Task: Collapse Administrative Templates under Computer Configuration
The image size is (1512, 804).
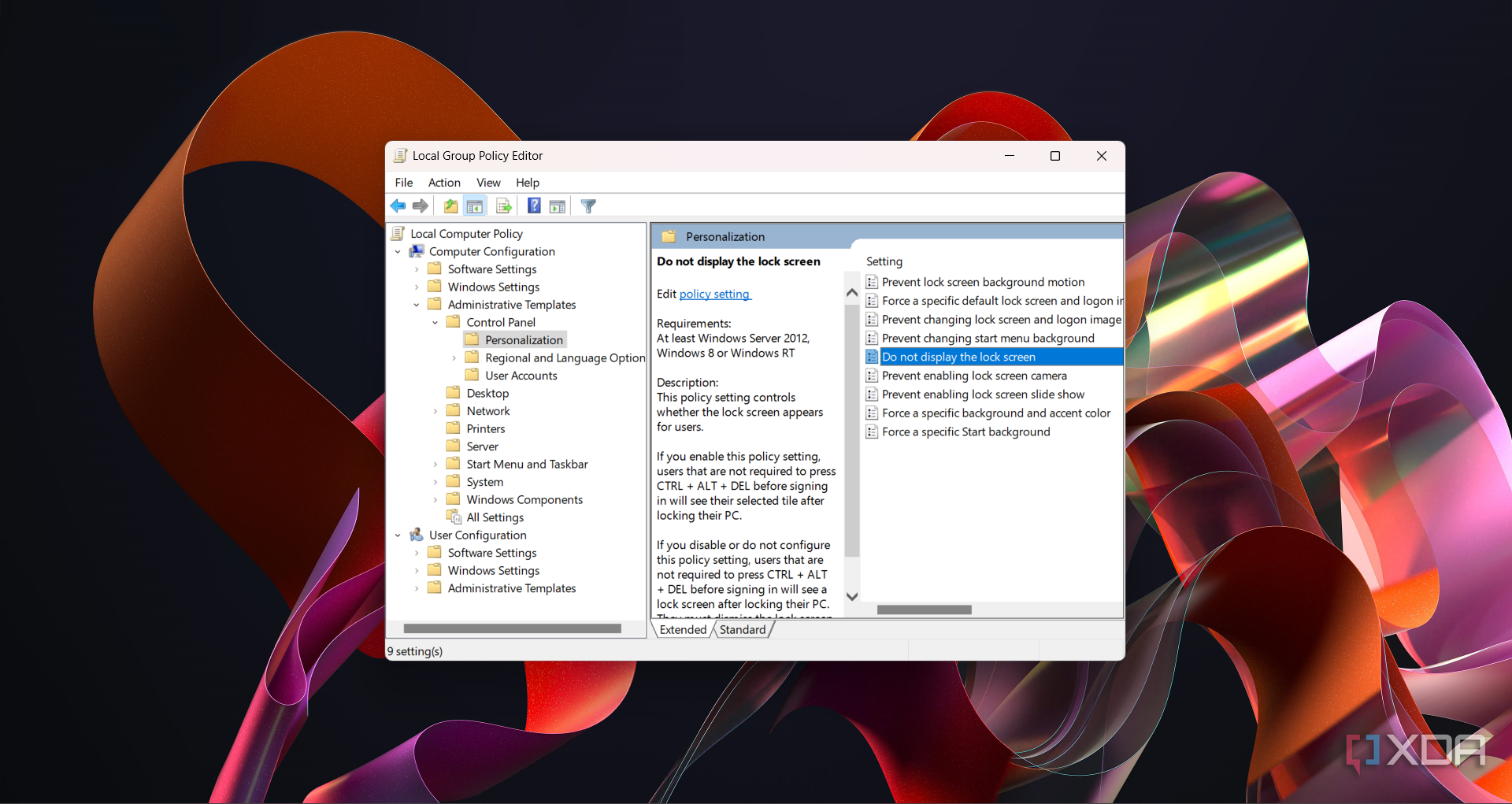Action: click(x=417, y=305)
